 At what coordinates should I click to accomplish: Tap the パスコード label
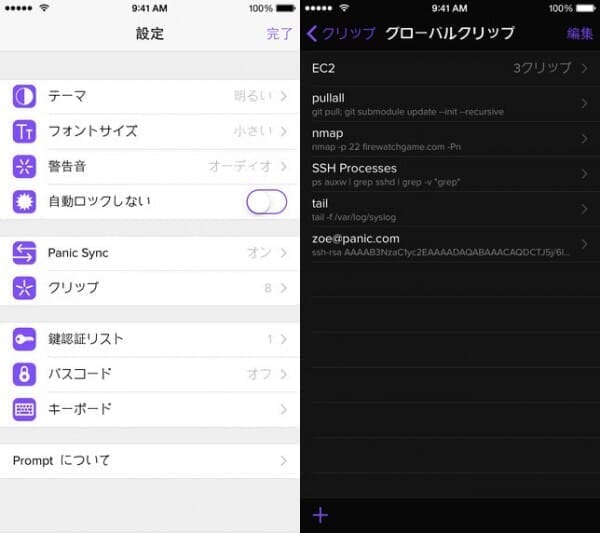pyautogui.click(x=80, y=374)
